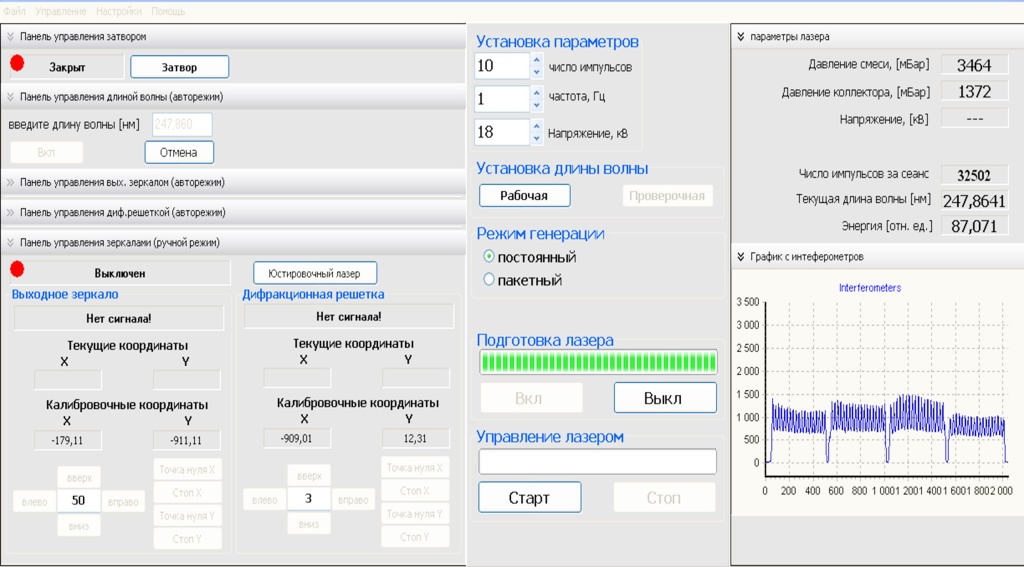Select the постоянный generation mode
Image resolution: width=1024 pixels, height=567 pixels.
click(x=489, y=257)
